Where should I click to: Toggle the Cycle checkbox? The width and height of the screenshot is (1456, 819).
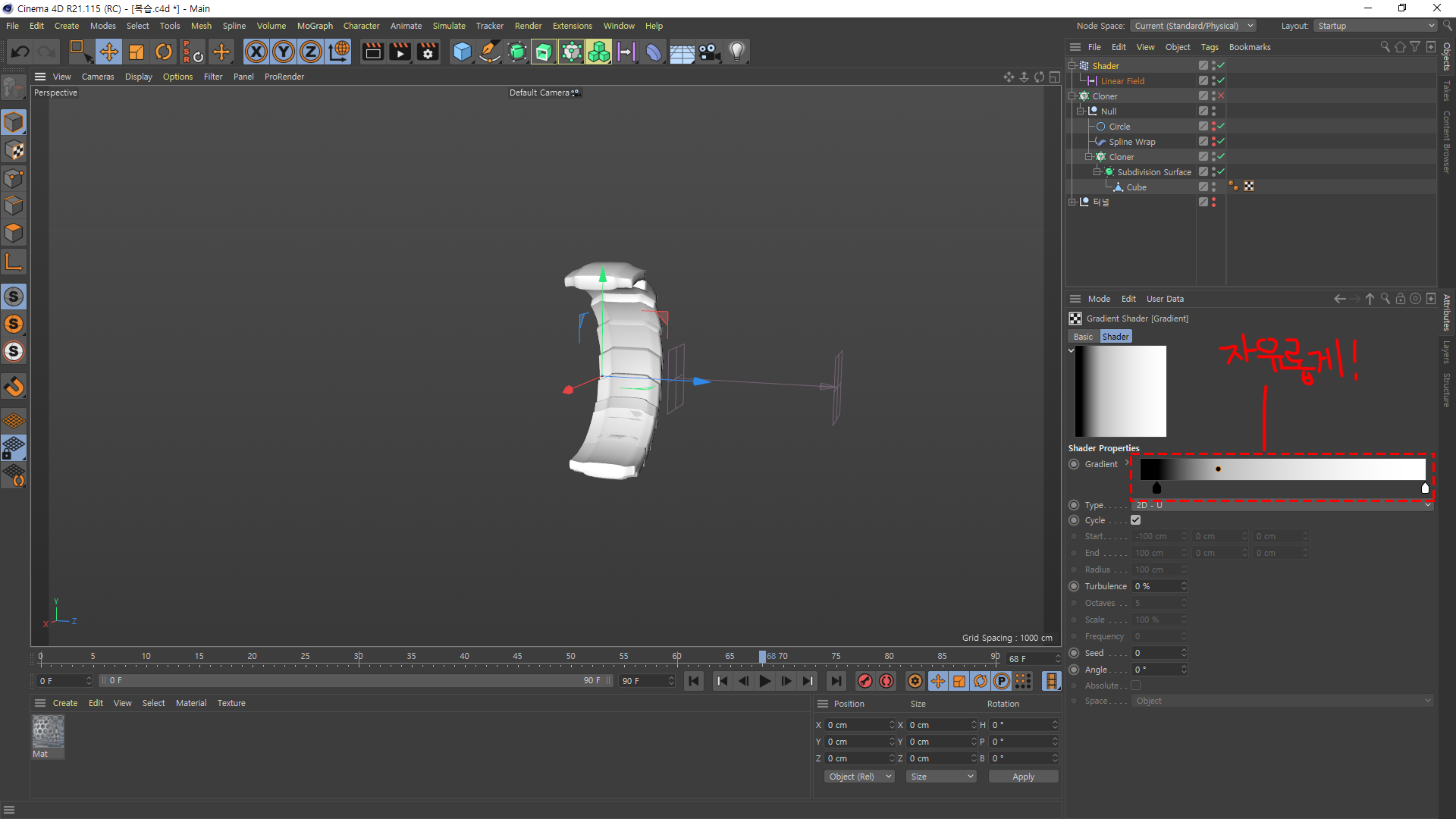(1135, 520)
